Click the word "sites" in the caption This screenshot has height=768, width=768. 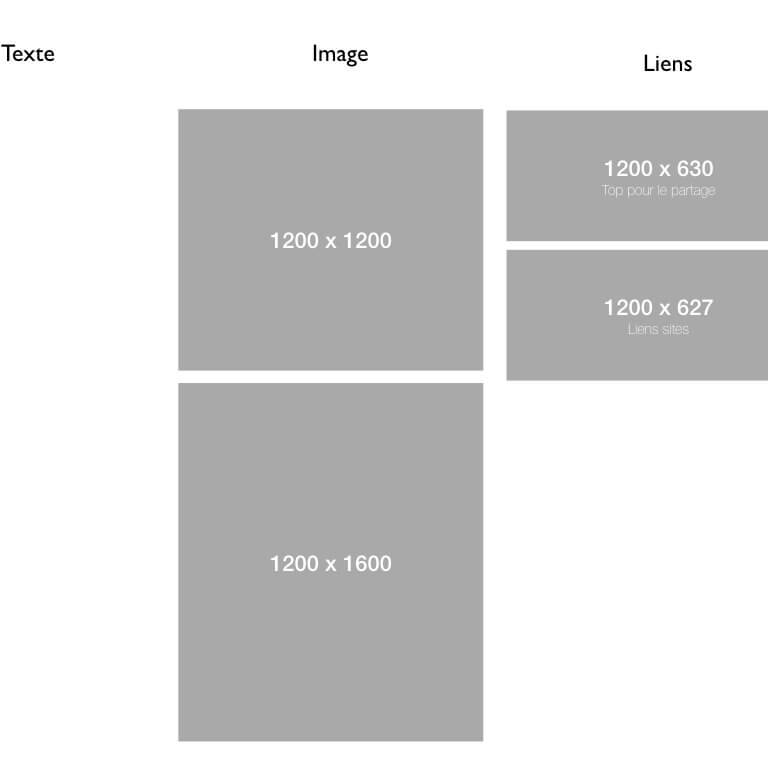pyautogui.click(x=673, y=330)
